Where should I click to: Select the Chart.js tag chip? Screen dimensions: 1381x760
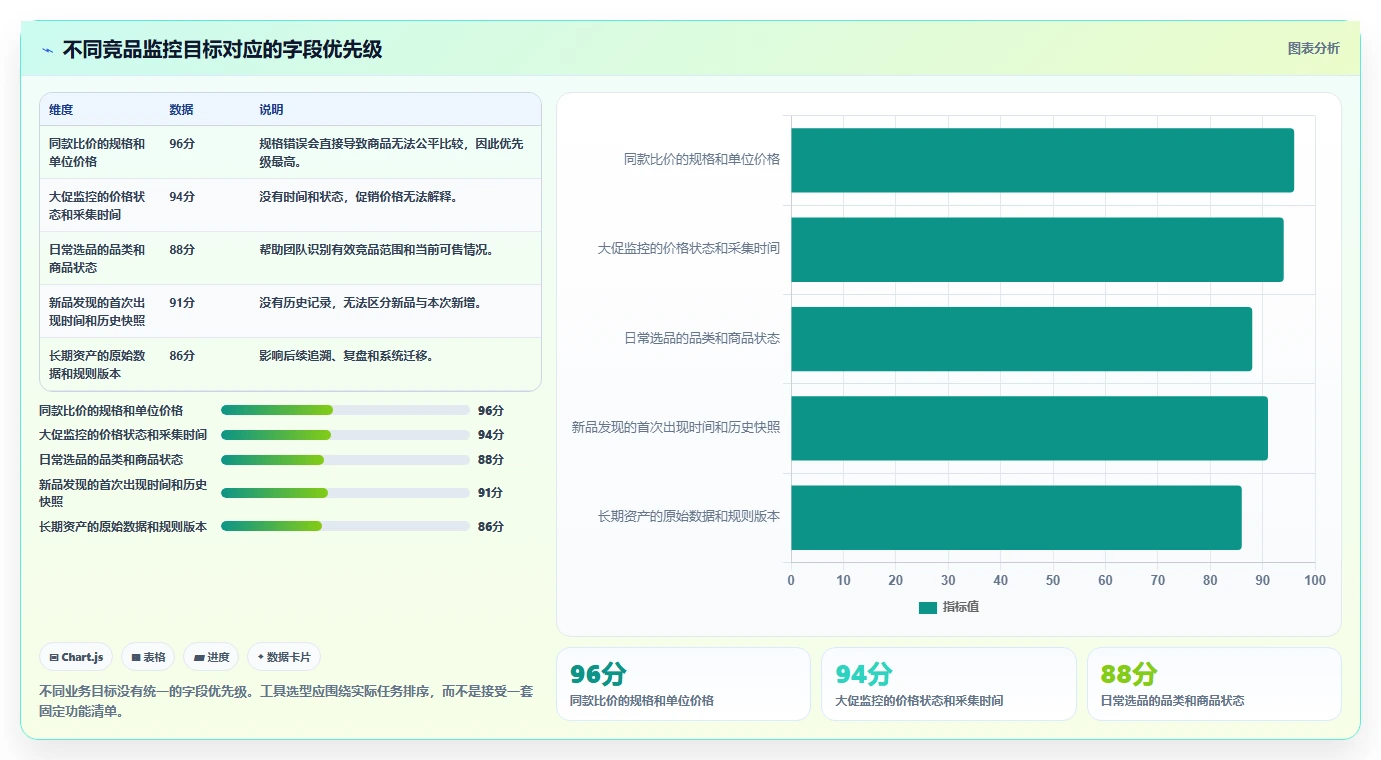click(x=76, y=657)
